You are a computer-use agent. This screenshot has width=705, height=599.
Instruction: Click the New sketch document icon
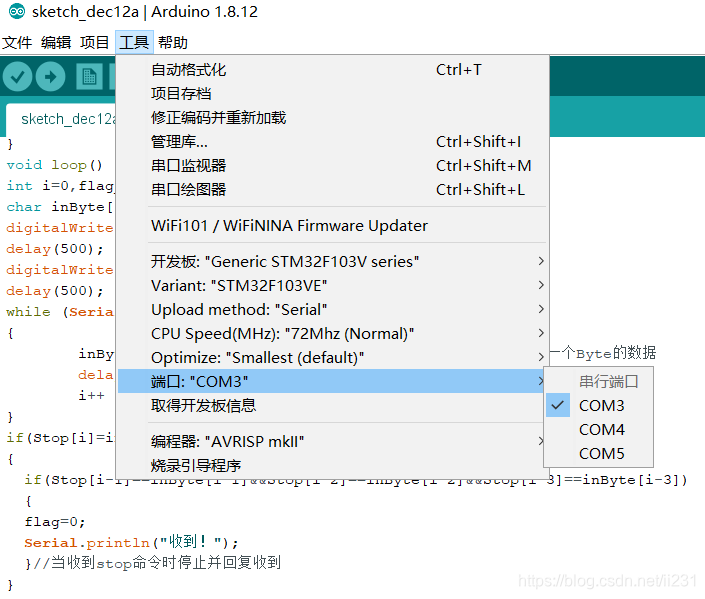click(x=89, y=76)
